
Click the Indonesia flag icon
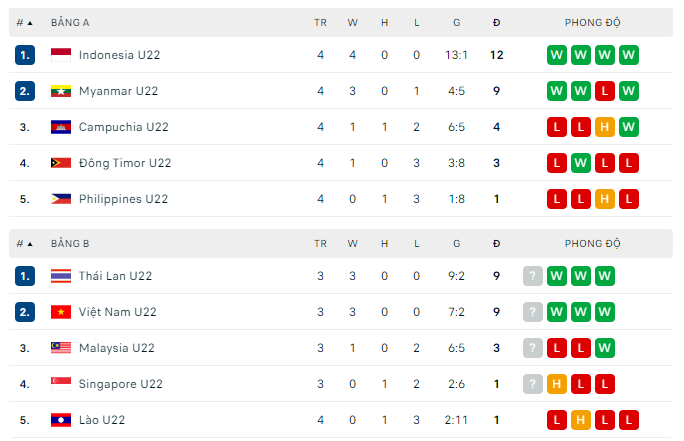[61, 55]
